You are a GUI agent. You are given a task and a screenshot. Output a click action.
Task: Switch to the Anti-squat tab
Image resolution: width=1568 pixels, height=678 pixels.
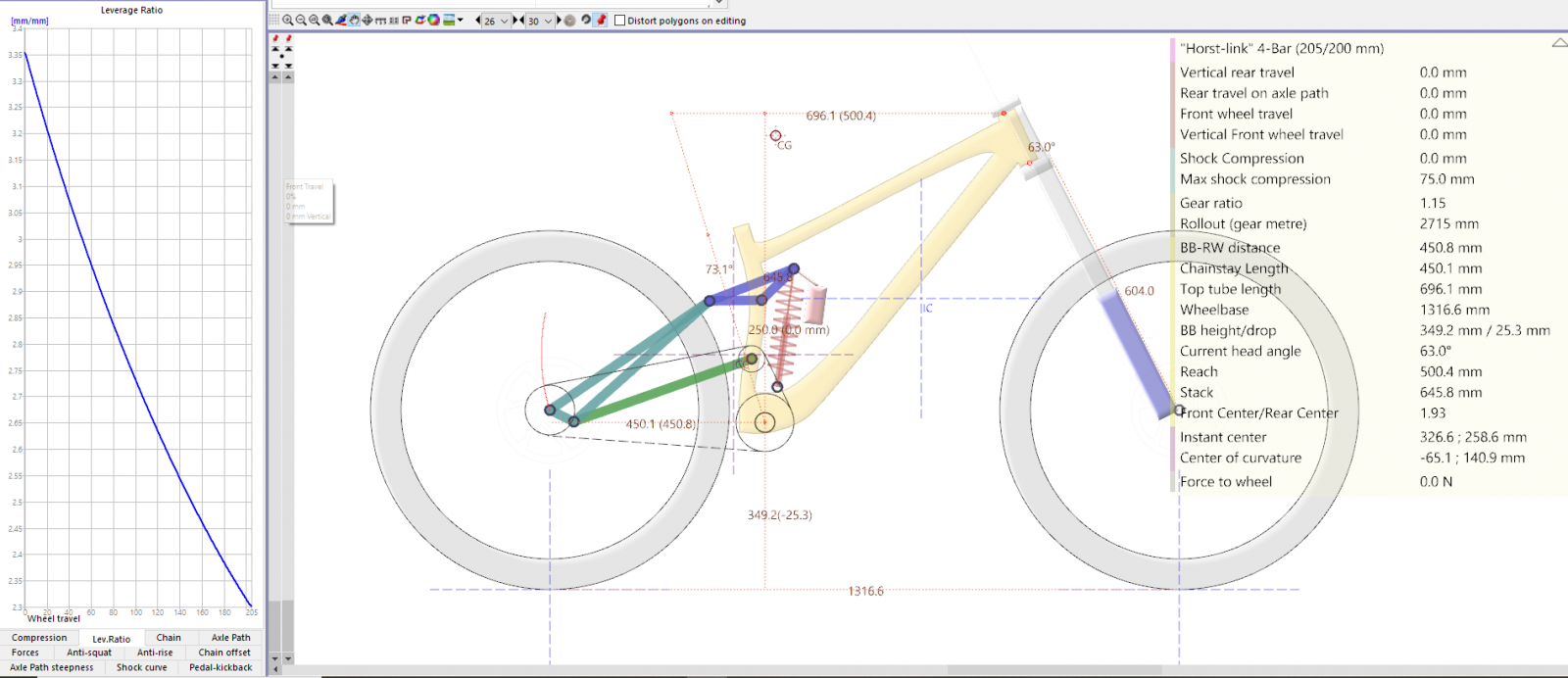tap(89, 653)
